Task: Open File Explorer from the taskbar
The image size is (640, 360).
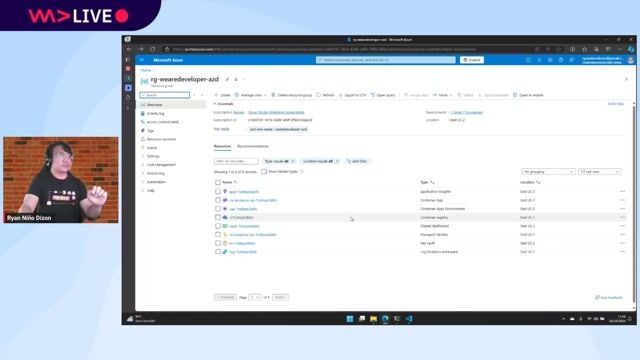Action: pyautogui.click(x=373, y=319)
